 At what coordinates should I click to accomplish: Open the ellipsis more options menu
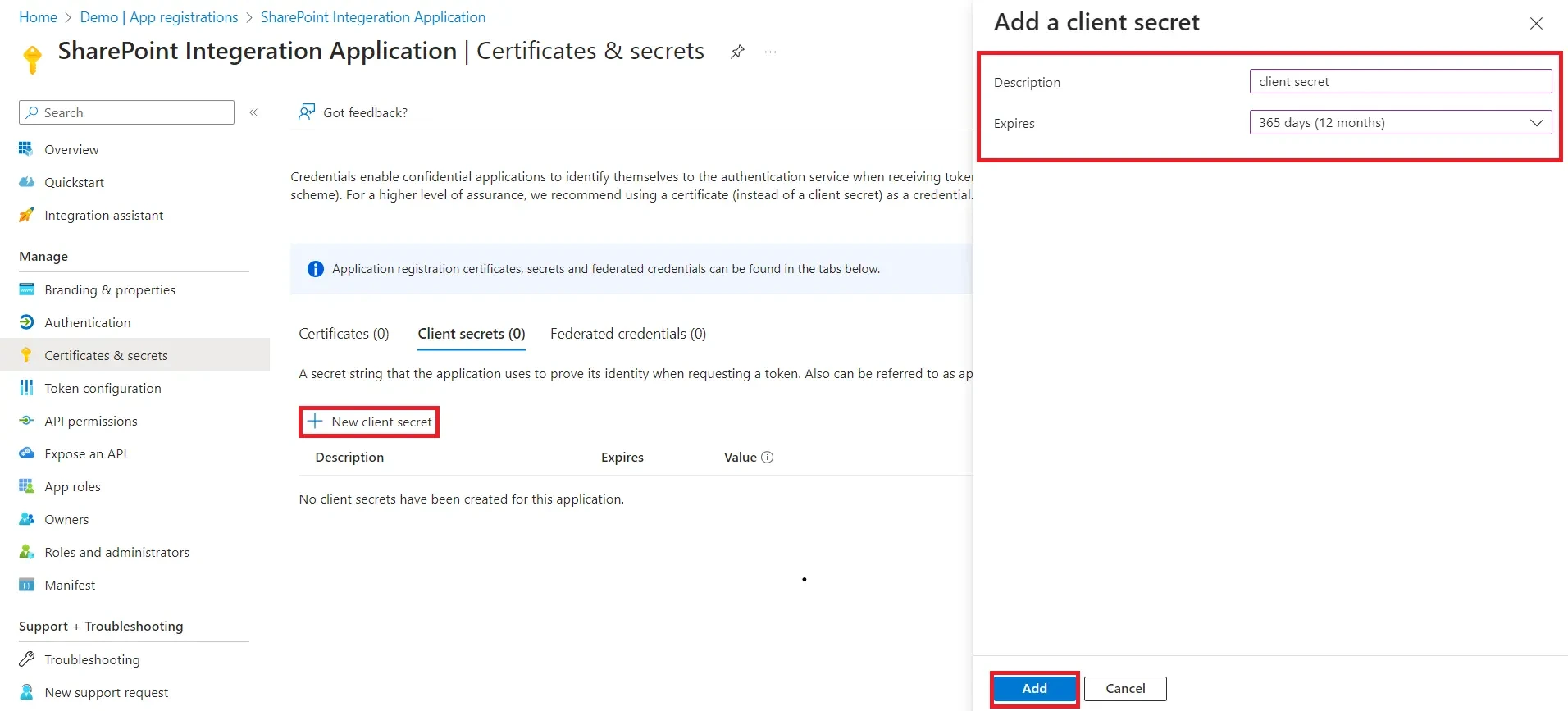(x=770, y=52)
